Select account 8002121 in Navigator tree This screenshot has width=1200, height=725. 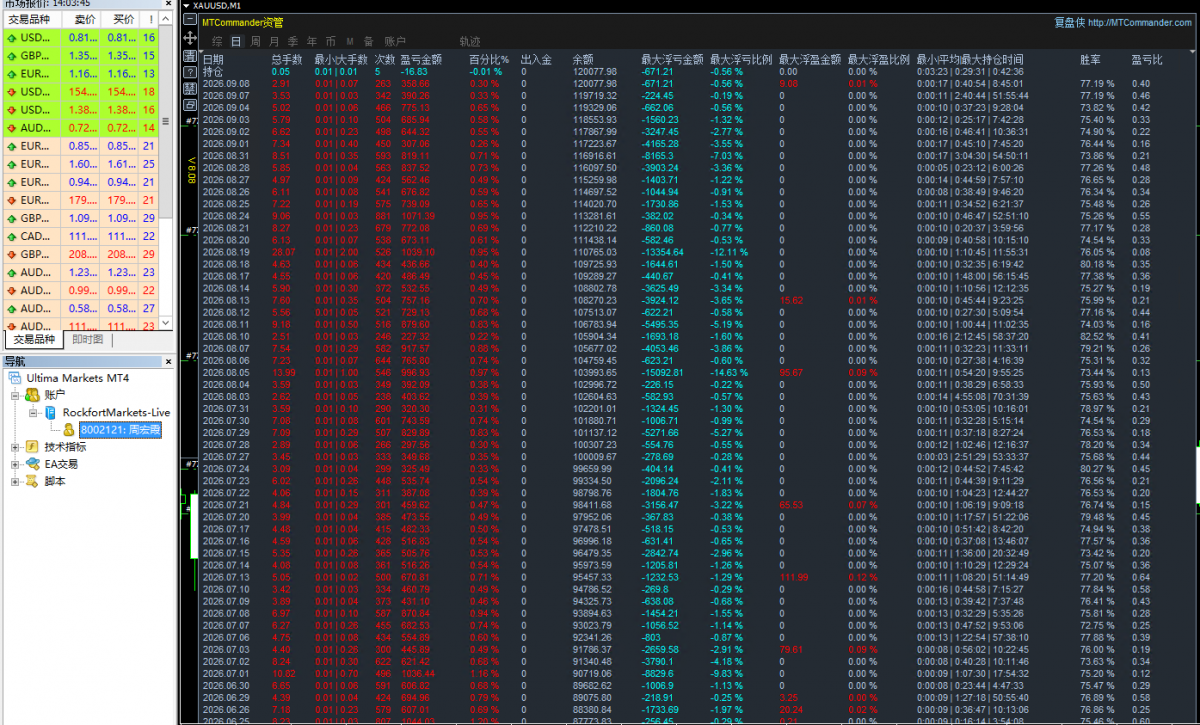pos(120,430)
